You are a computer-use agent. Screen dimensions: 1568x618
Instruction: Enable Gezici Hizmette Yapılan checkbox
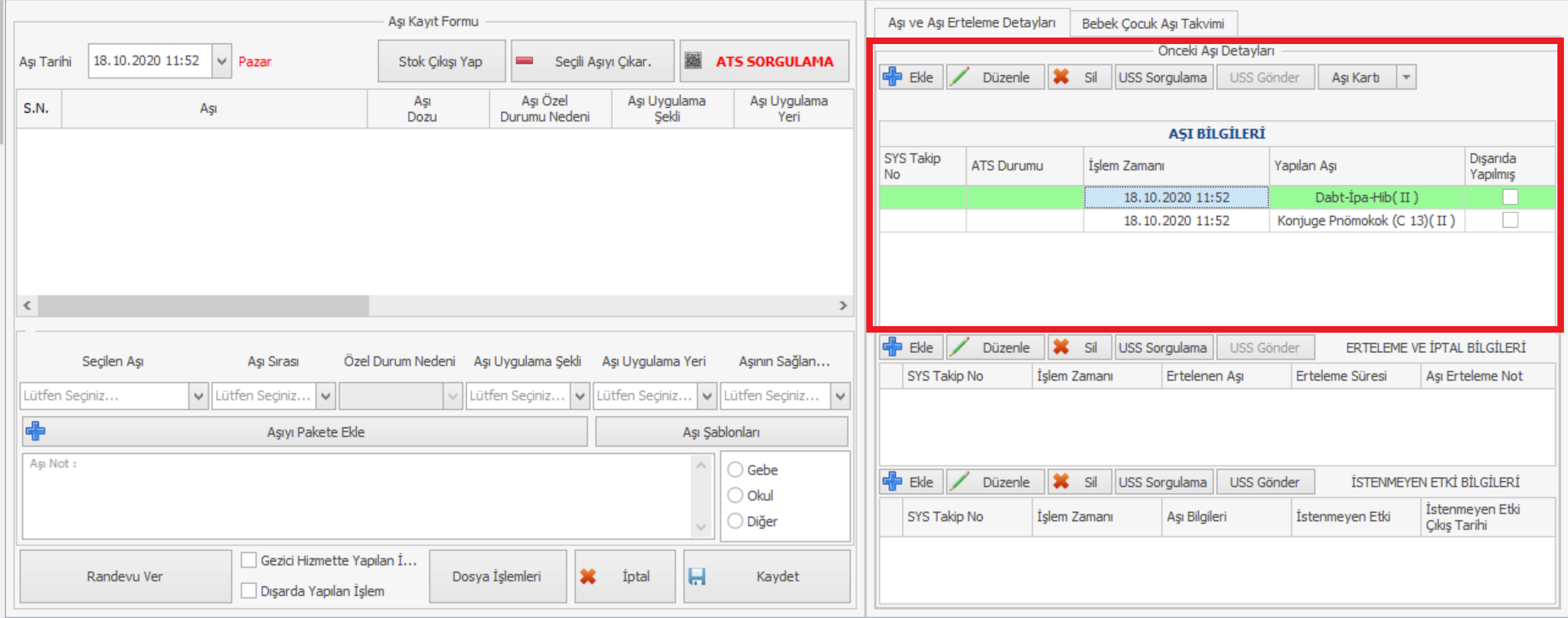(x=249, y=560)
